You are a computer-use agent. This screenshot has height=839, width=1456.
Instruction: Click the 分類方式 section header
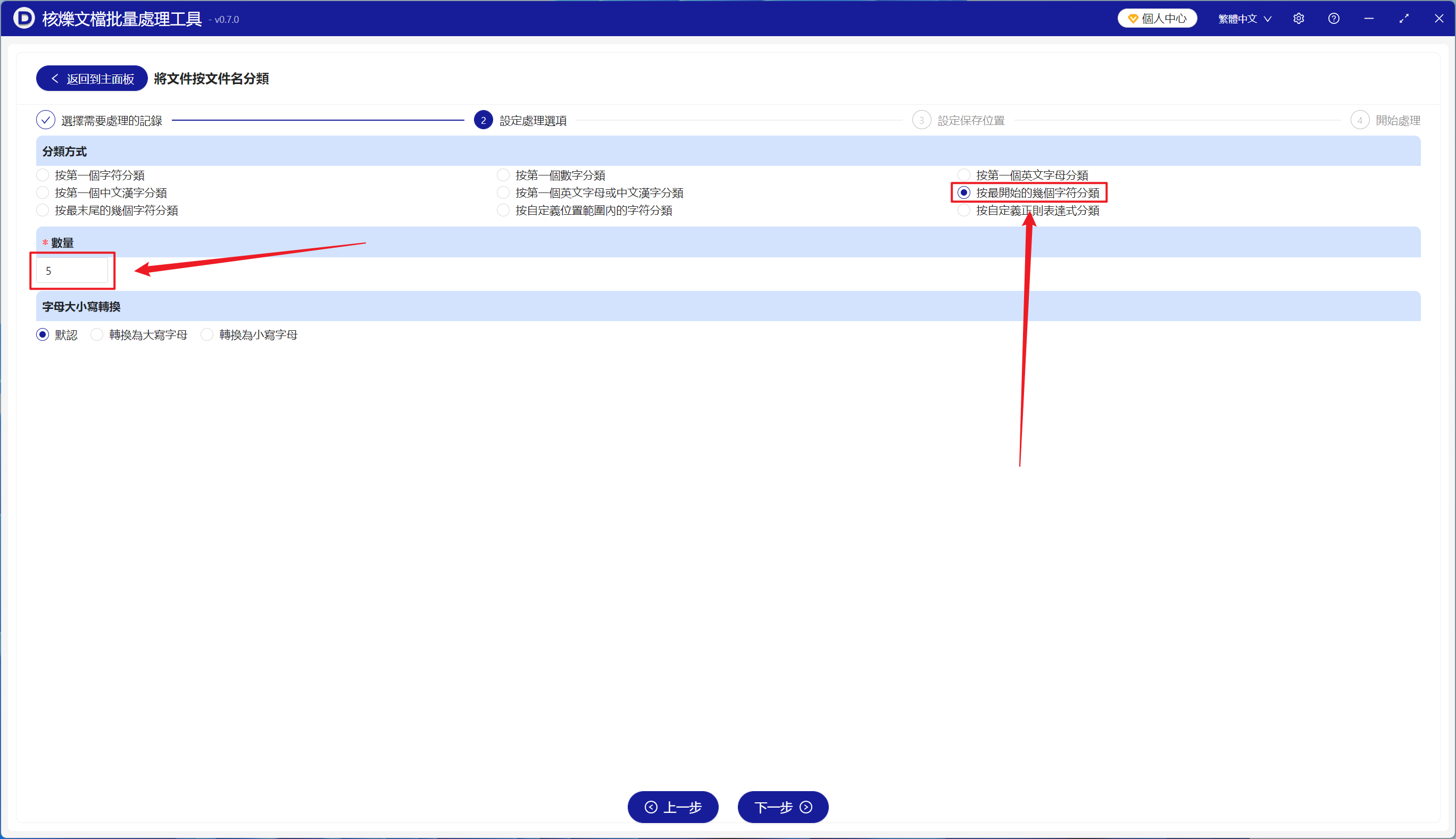click(728, 151)
